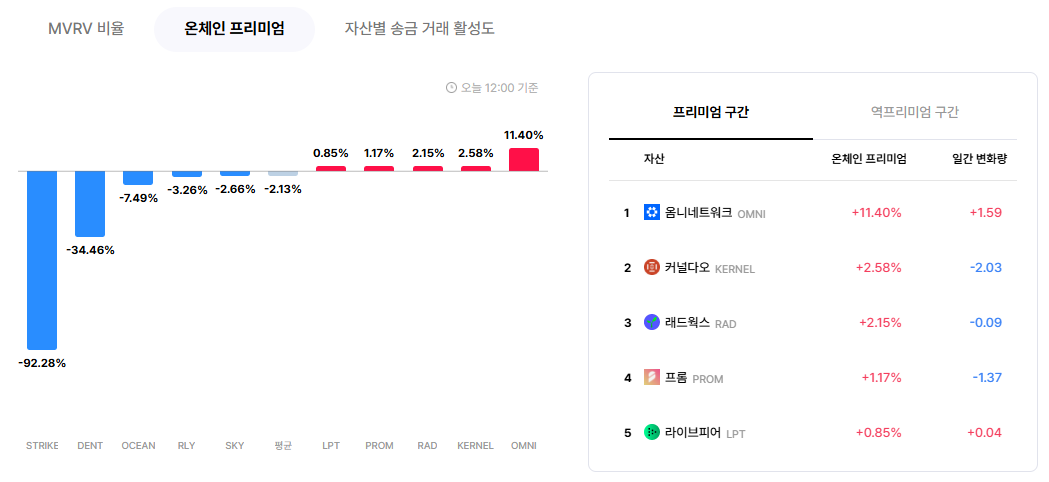Image resolution: width=1049 pixels, height=482 pixels.
Task: Click the OCEAN bar showing -7.49%
Action: 138,178
